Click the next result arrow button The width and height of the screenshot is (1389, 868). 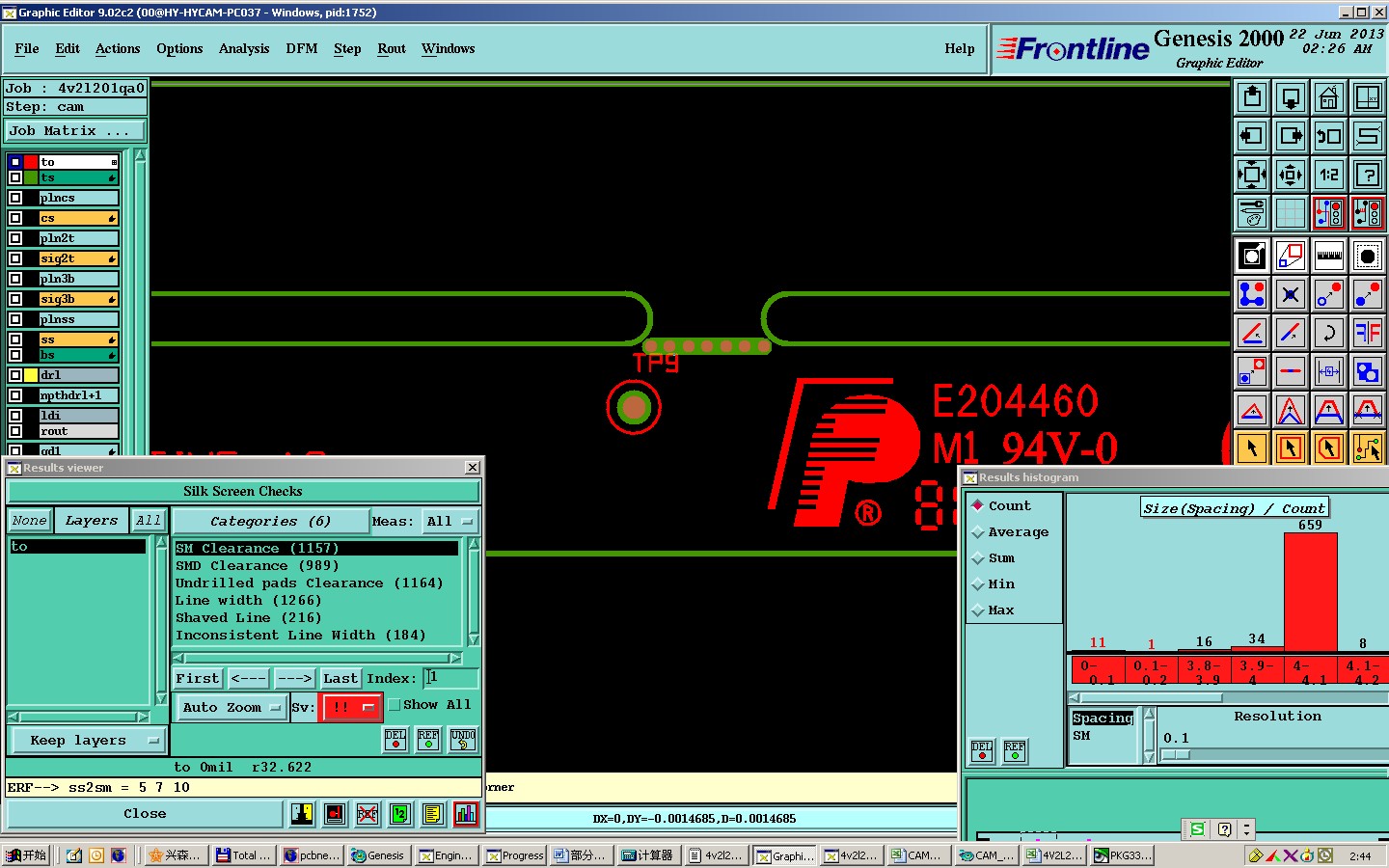294,679
